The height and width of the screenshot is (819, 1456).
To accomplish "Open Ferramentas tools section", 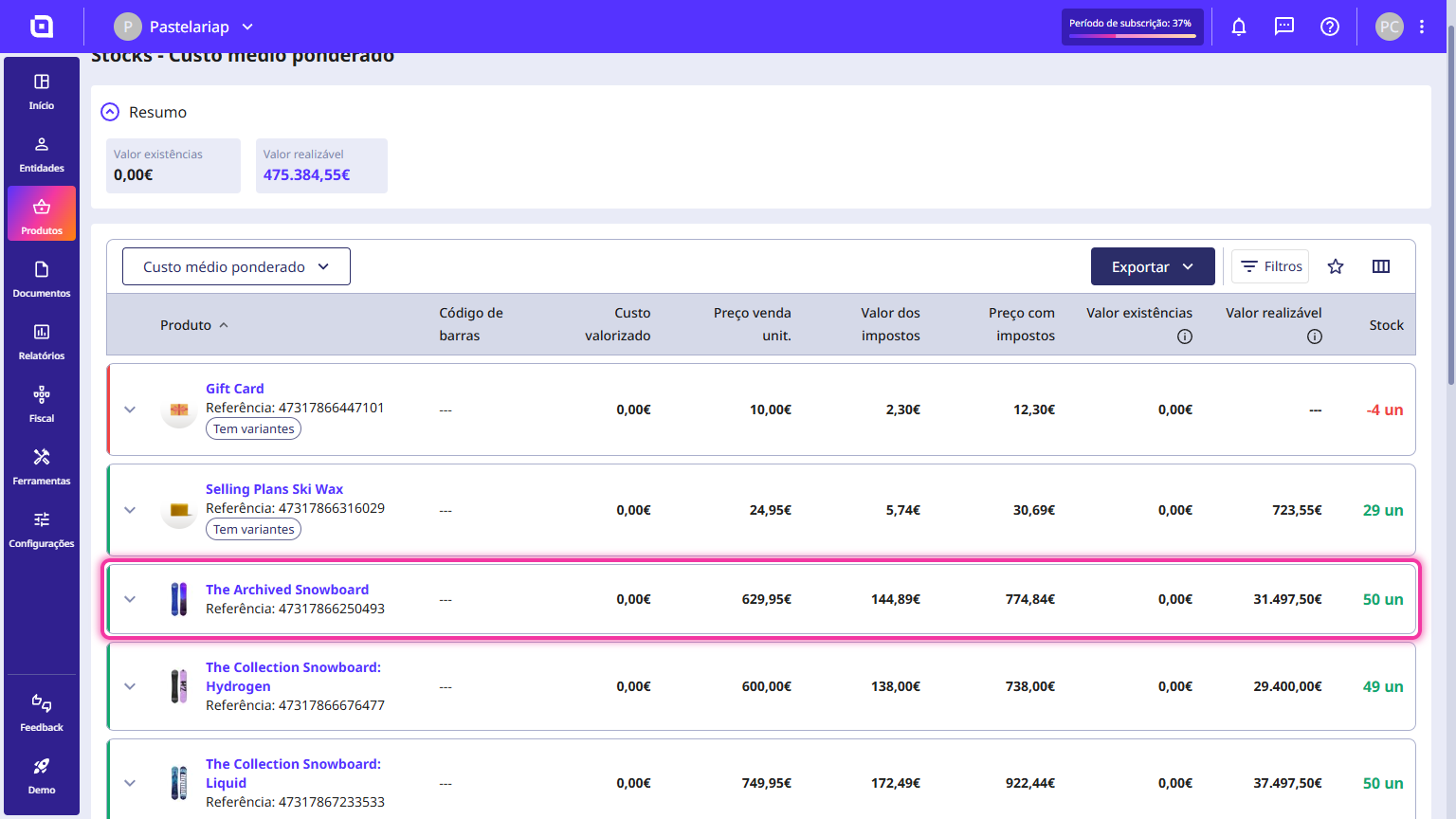I will tap(42, 466).
